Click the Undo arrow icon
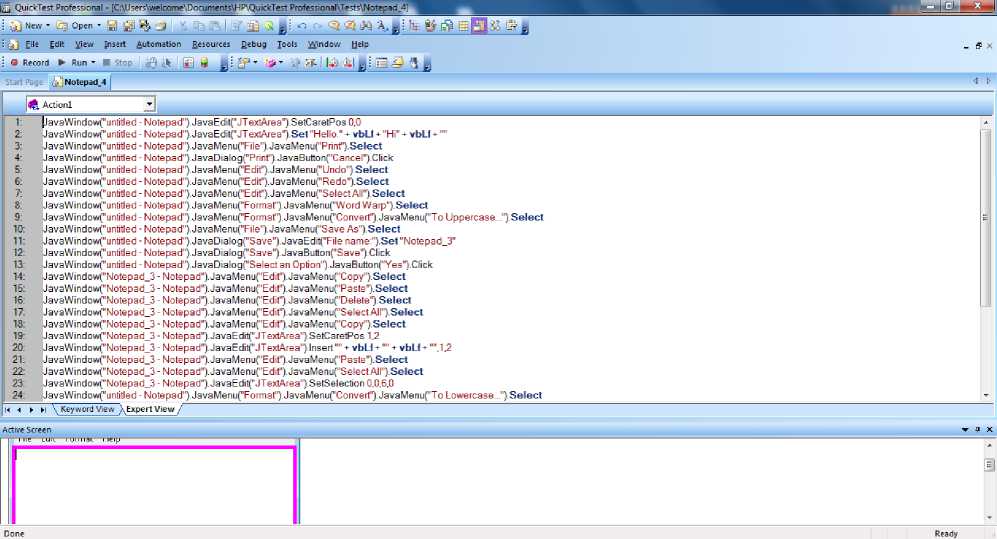The width and height of the screenshot is (997, 539). 302,26
